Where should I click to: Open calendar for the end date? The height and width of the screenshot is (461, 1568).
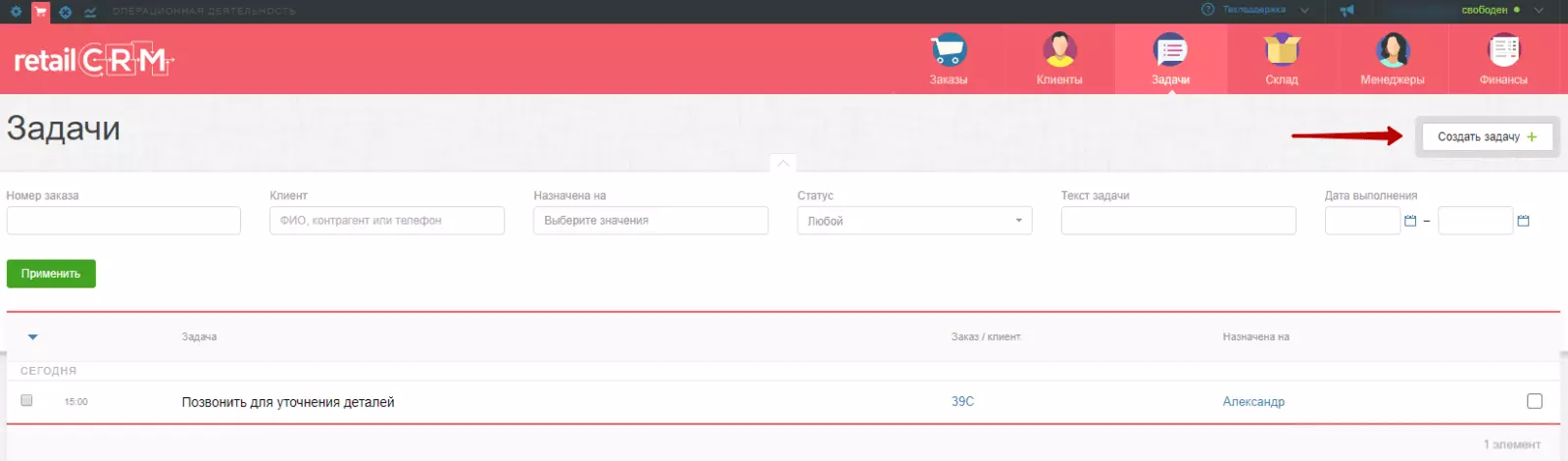point(1523,221)
